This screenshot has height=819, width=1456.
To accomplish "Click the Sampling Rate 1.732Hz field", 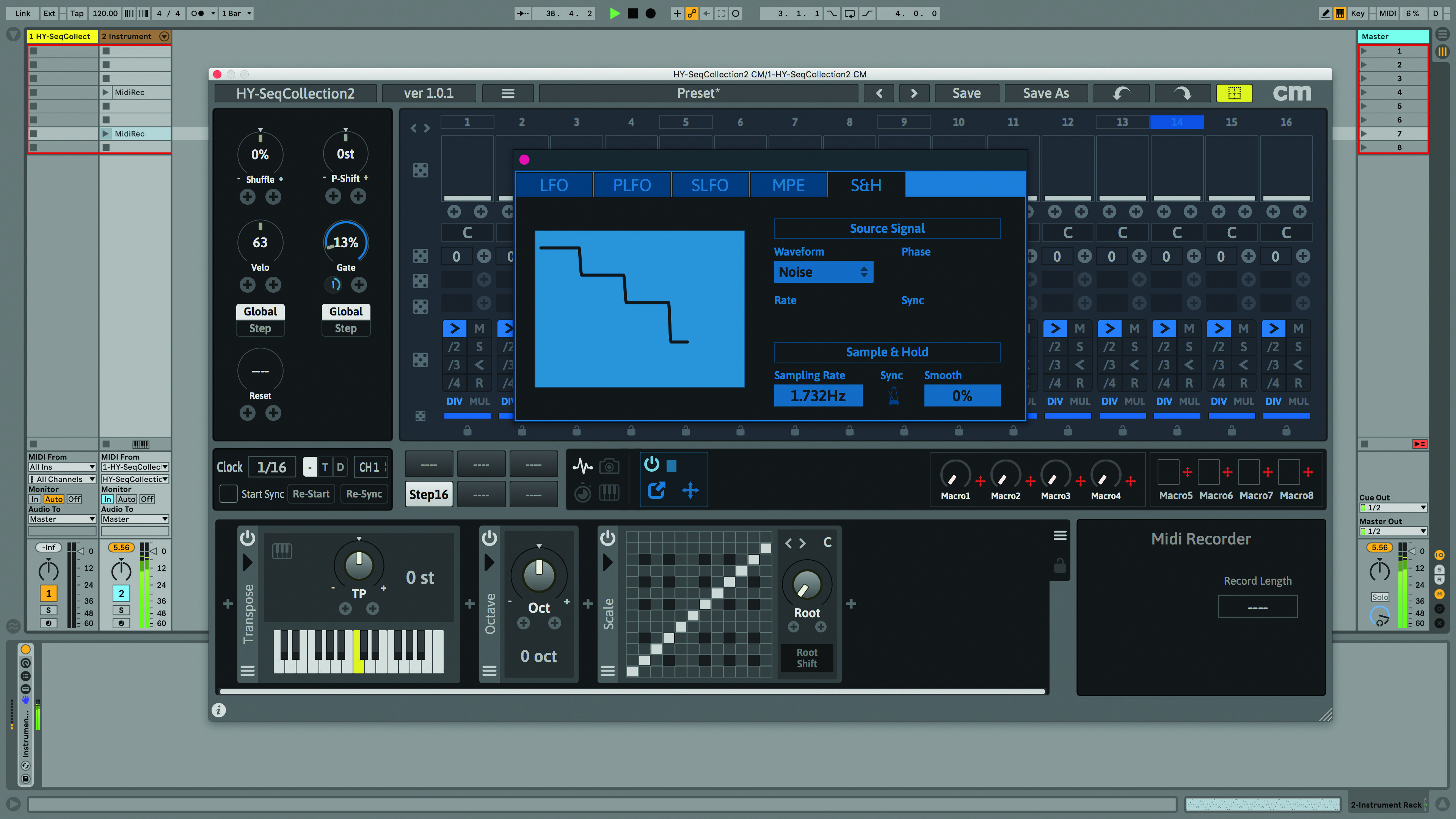I will click(818, 395).
